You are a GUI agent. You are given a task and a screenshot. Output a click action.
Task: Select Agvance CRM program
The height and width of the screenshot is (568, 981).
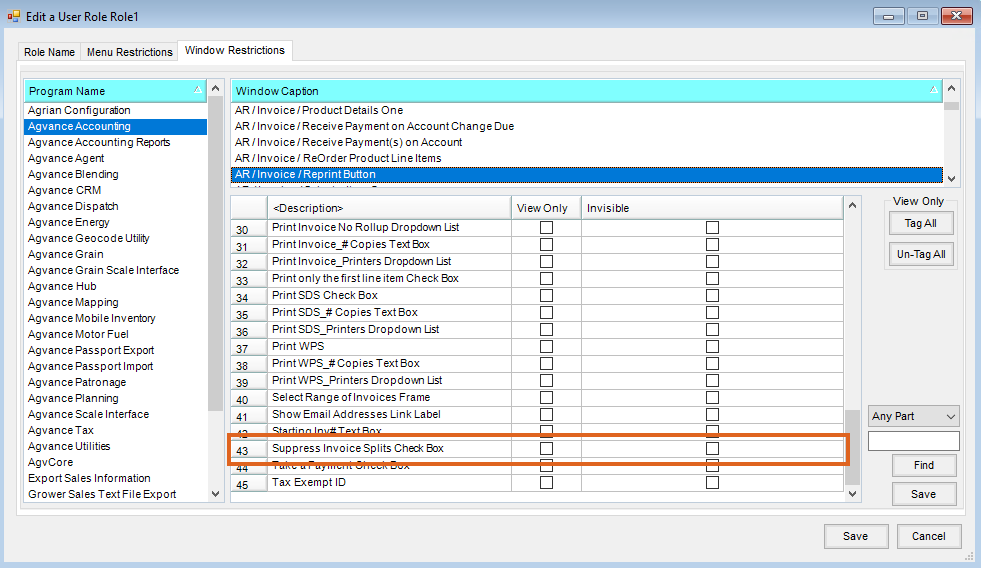[x=116, y=190]
